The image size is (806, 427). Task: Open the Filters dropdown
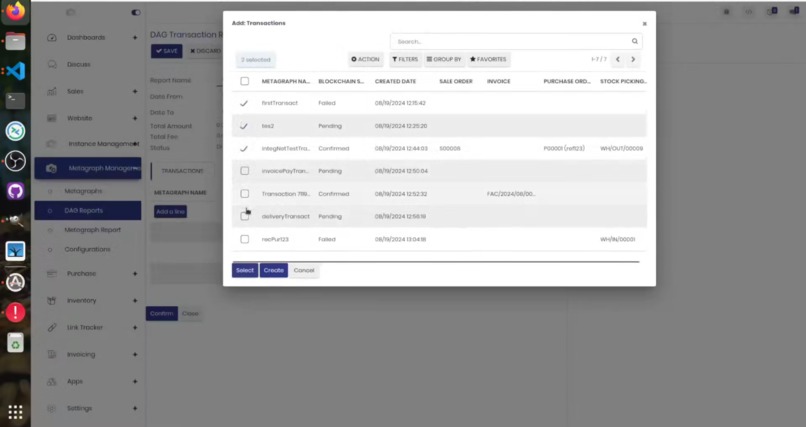click(405, 60)
